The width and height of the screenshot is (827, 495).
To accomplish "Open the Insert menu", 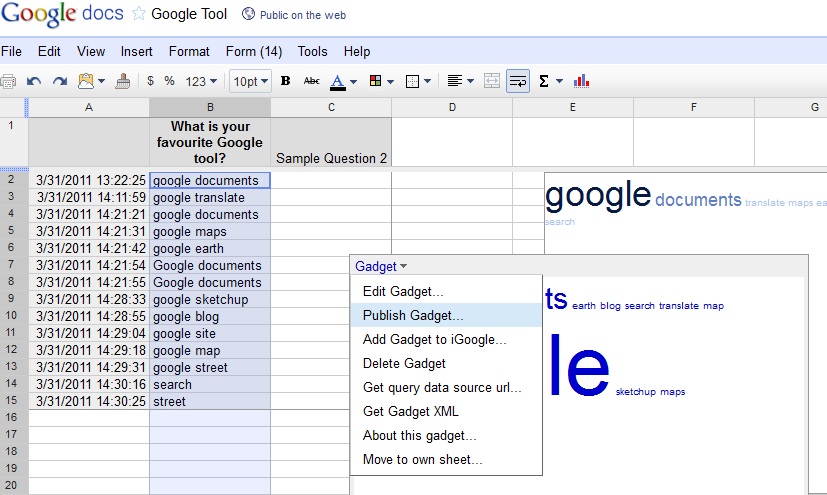I will [137, 52].
